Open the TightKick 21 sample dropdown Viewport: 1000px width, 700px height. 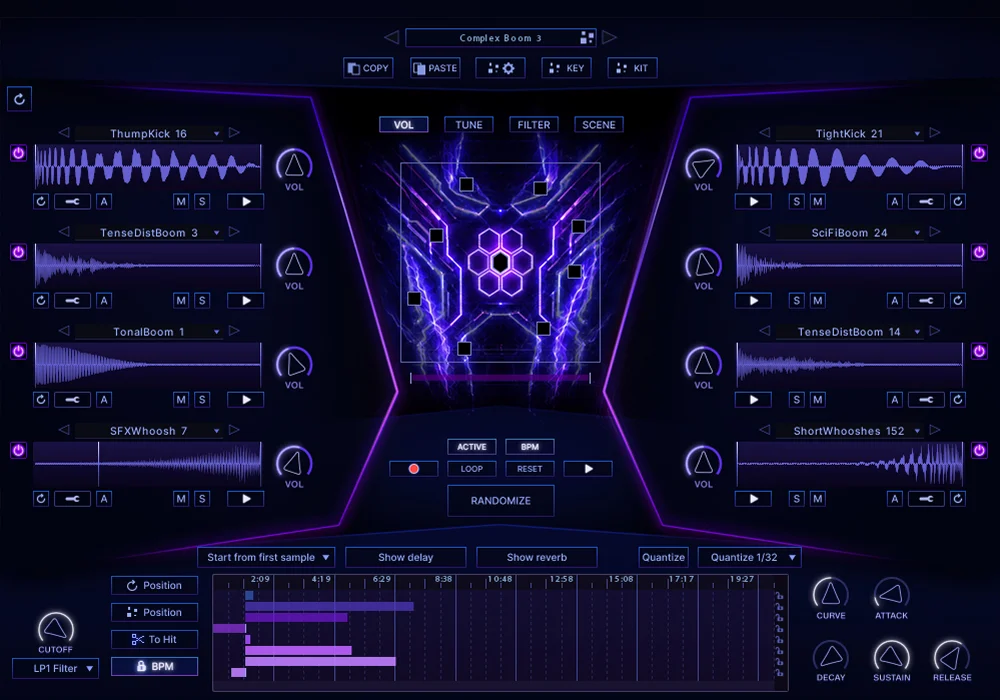point(917,134)
